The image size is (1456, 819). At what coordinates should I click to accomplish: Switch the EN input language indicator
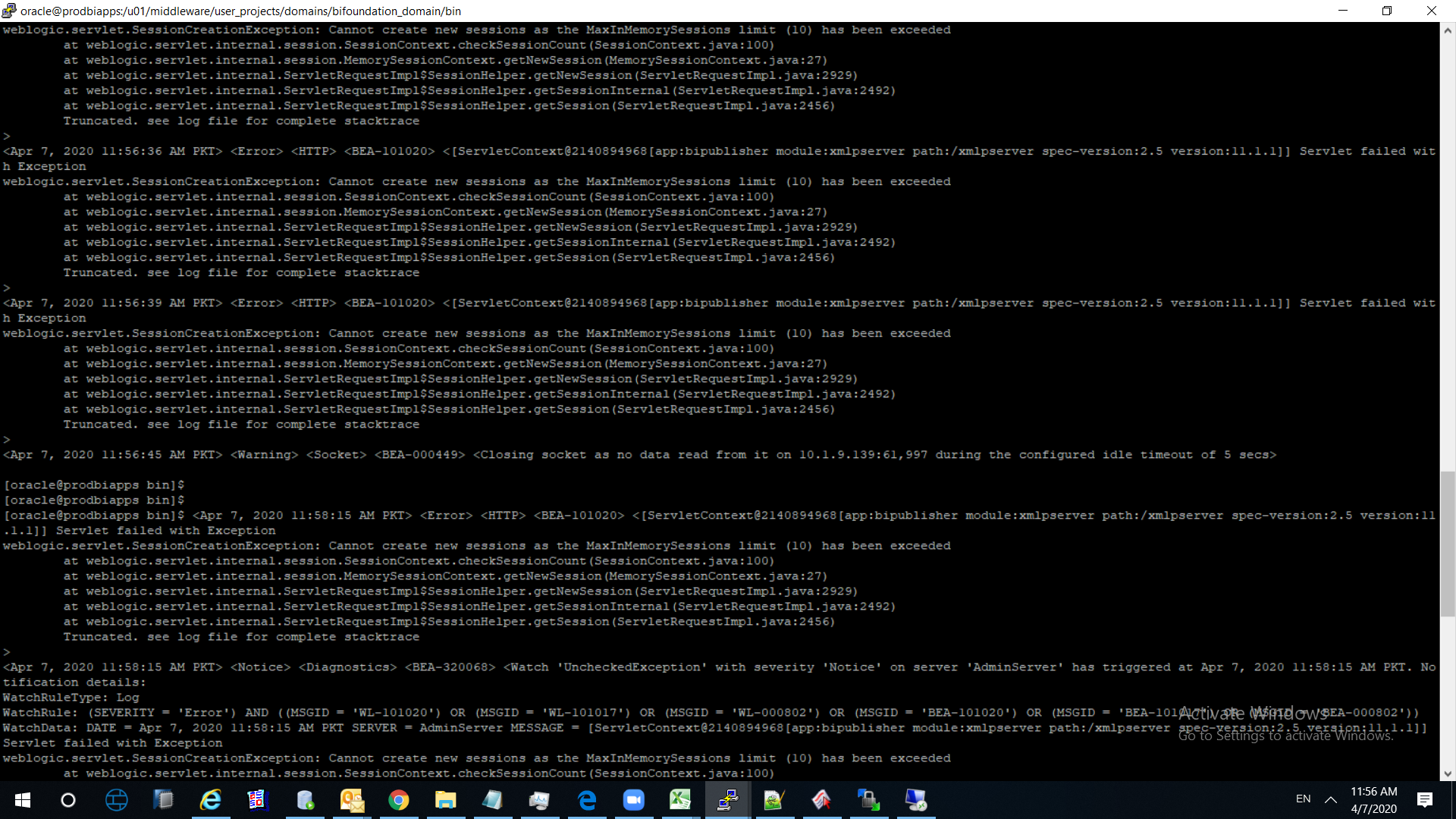[1303, 799]
